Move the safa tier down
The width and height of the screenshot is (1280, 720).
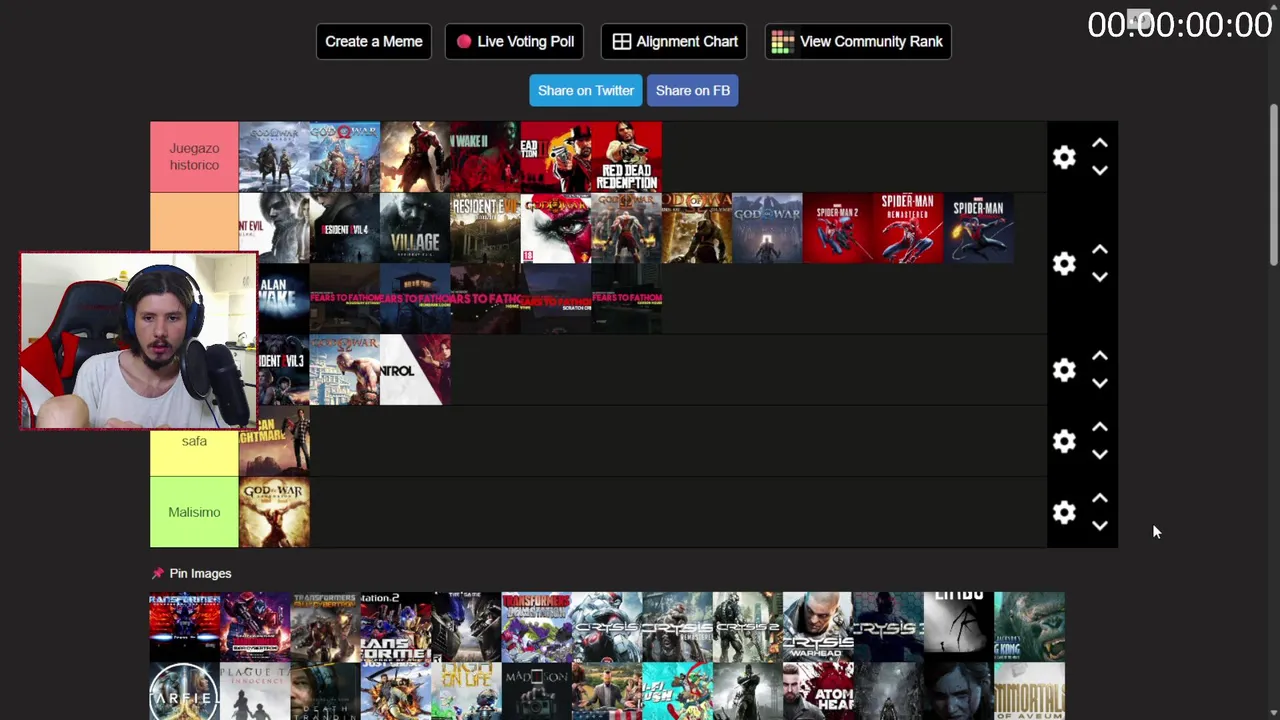pos(1100,454)
